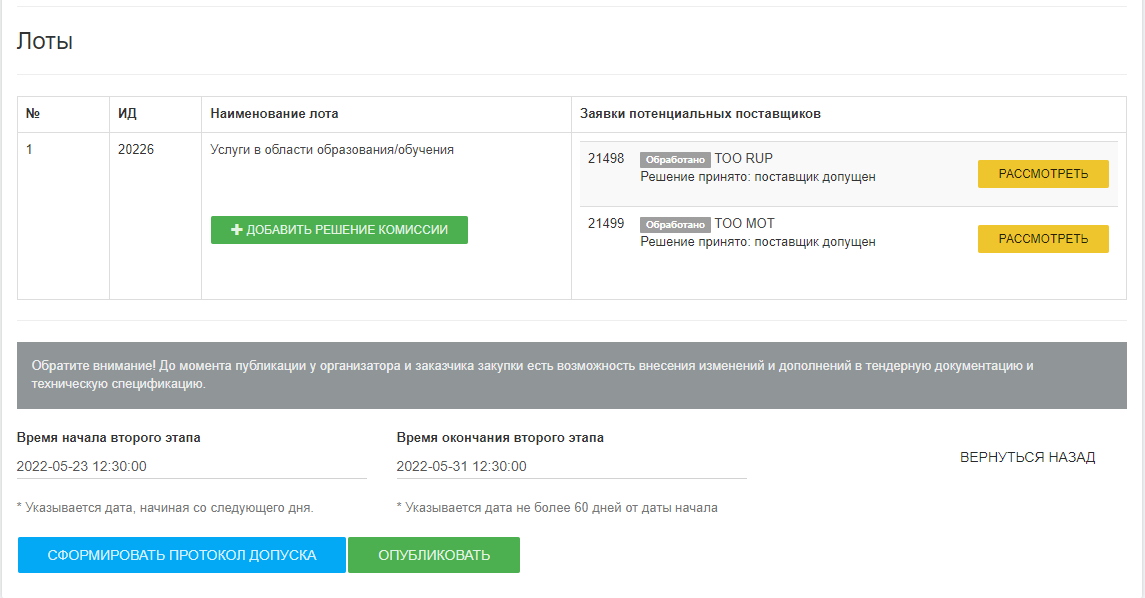Click the supplier name TOO RUP
This screenshot has height=598, width=1145.
[743, 159]
